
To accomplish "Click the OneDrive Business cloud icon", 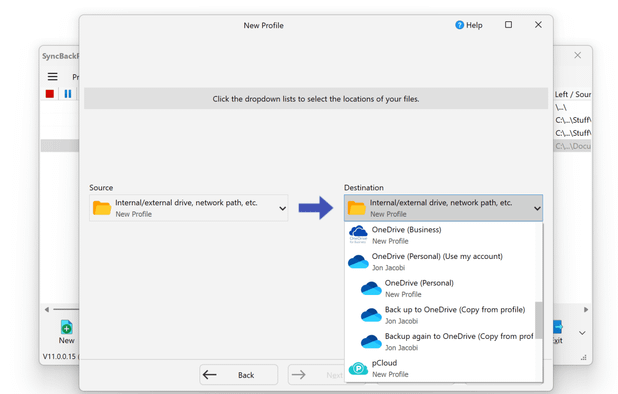I will click(358, 234).
